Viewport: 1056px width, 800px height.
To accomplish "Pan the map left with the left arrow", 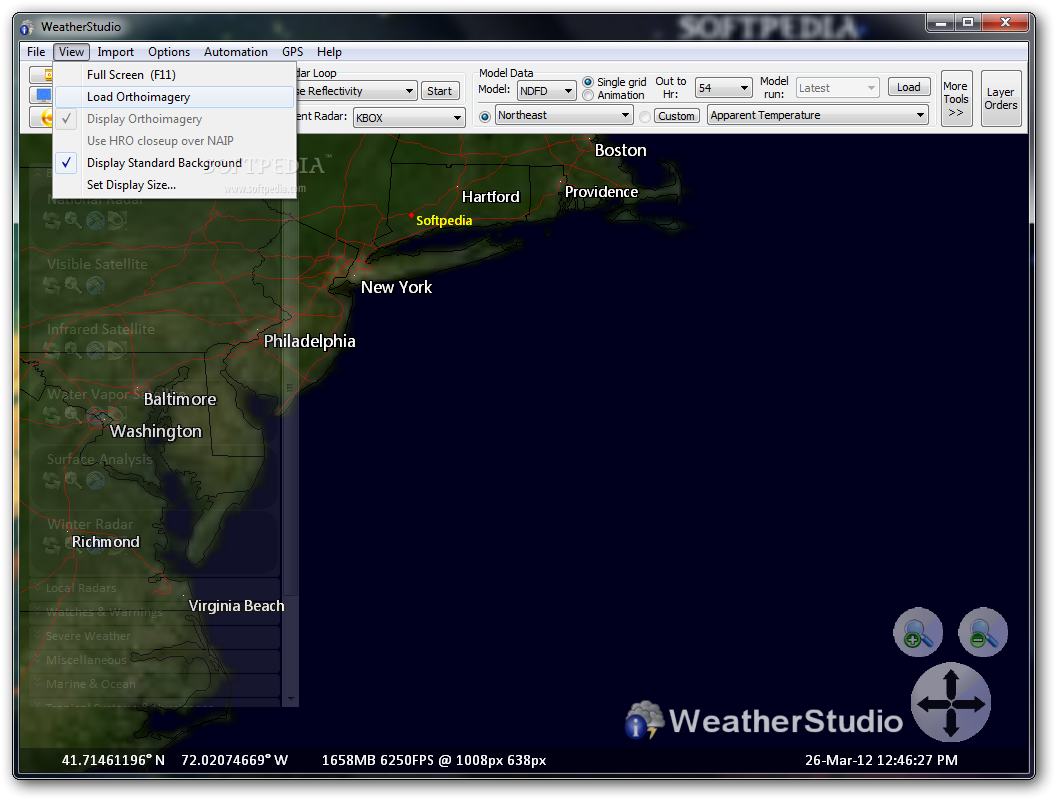I will pos(929,704).
